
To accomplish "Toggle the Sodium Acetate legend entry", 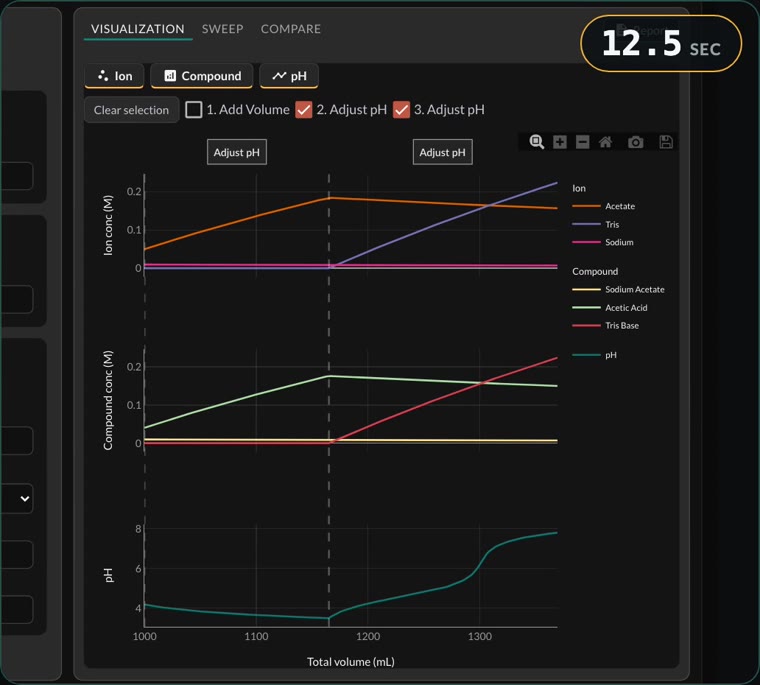I will point(618,289).
